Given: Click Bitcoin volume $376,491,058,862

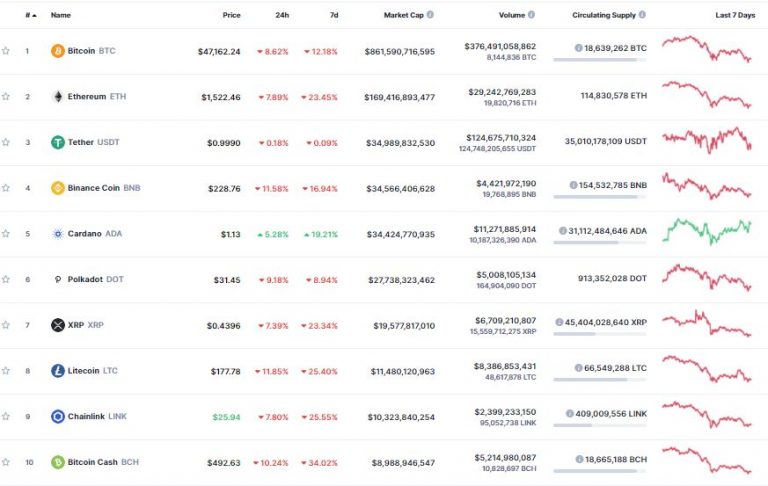Looking at the screenshot, I should coord(500,47).
